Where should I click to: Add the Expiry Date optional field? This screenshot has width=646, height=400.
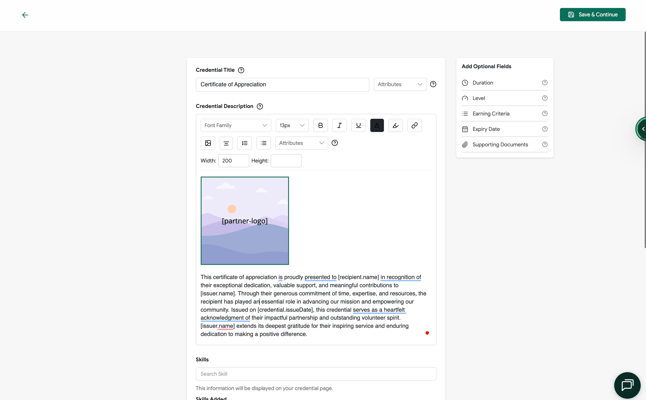505,129
